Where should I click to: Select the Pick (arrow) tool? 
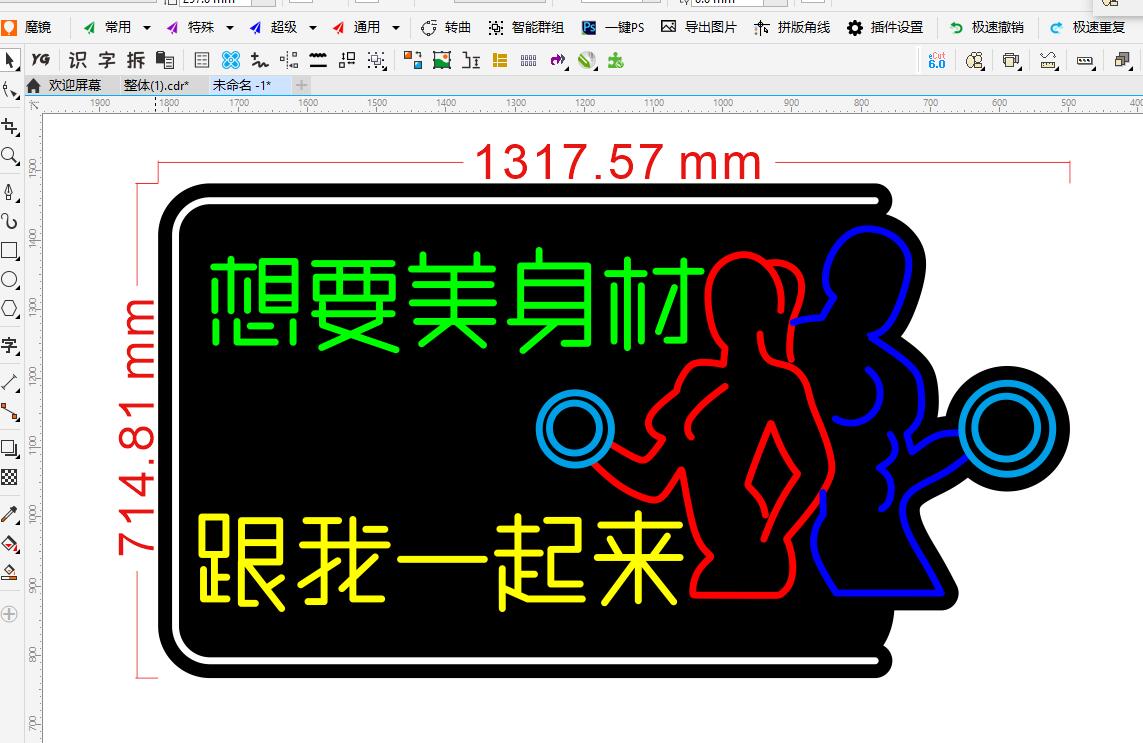click(x=9, y=60)
